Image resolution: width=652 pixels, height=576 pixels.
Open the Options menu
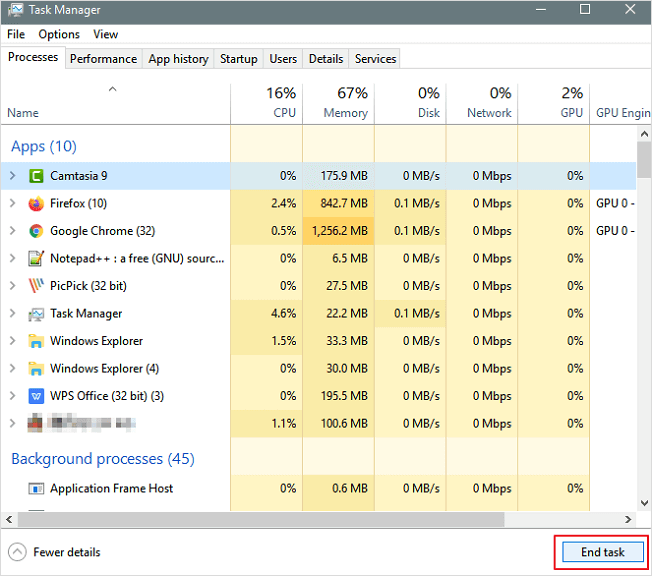point(59,34)
